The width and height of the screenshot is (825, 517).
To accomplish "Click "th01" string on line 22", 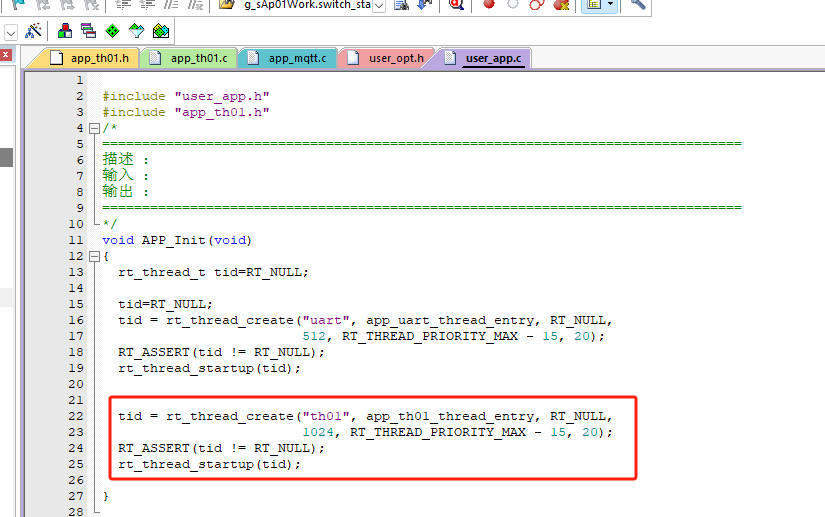I will (x=326, y=417).
